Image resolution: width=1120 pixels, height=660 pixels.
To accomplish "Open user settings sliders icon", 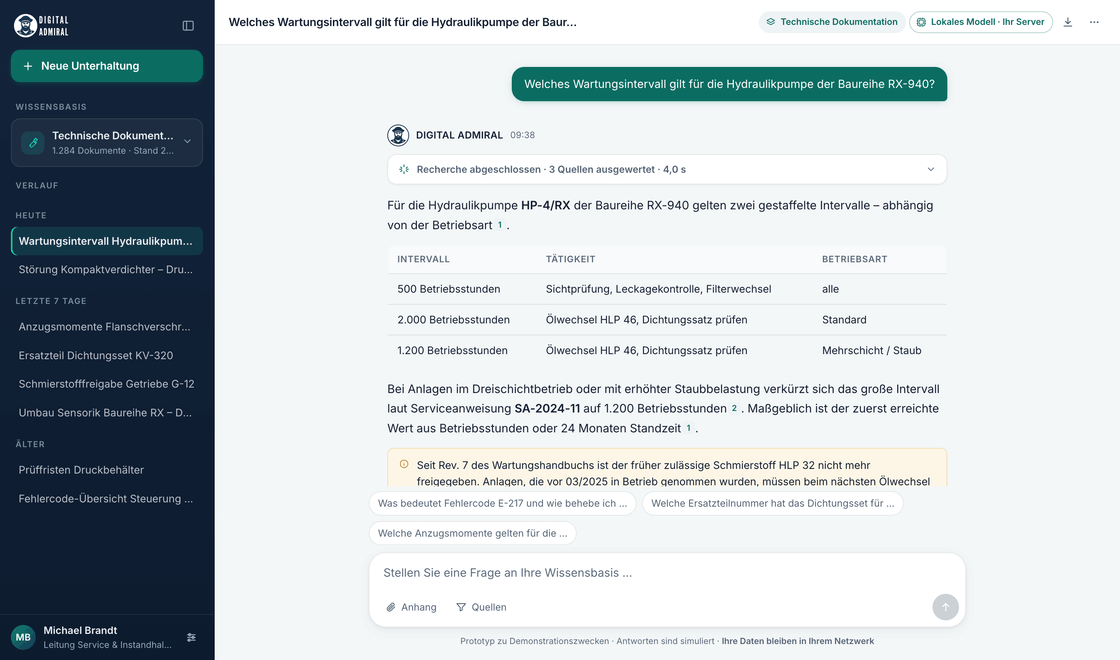I will (191, 637).
